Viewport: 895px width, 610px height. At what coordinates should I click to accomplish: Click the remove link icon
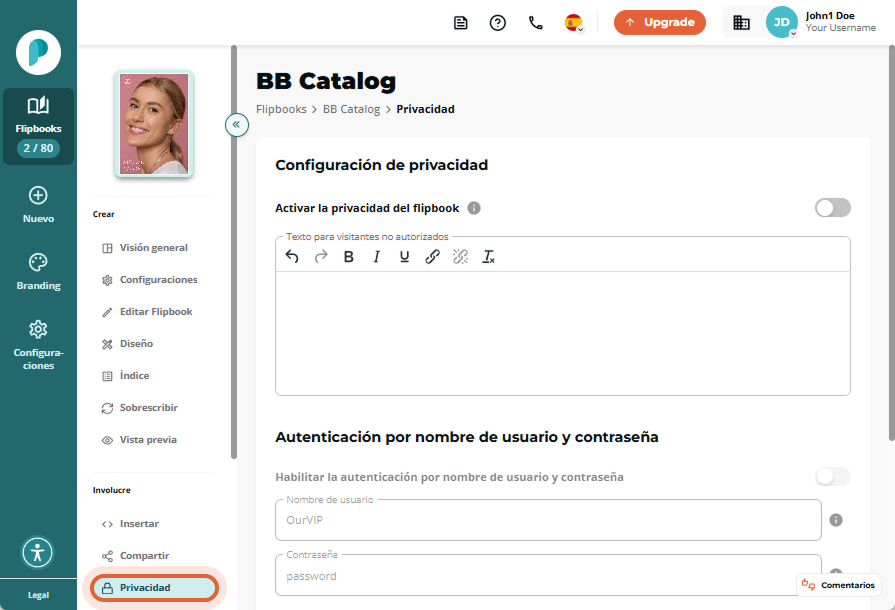[x=460, y=257]
